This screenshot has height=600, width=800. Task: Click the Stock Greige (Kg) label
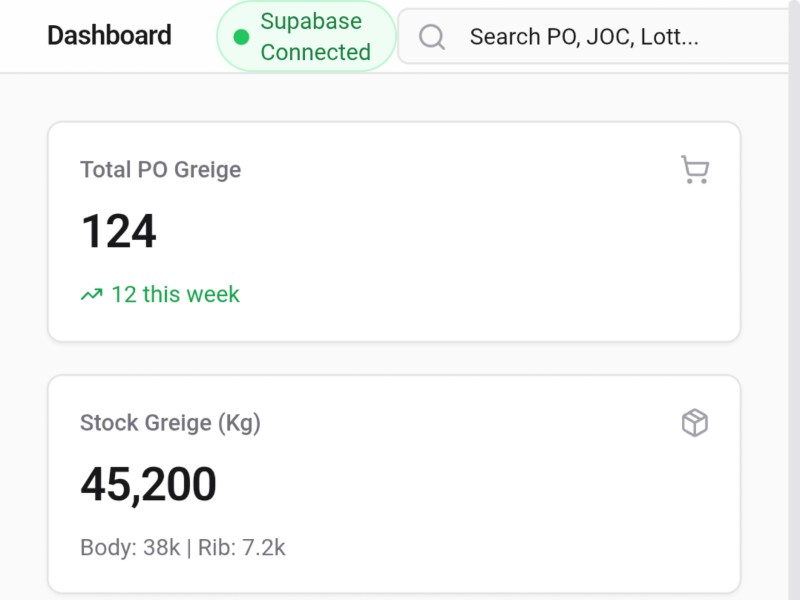pos(170,423)
